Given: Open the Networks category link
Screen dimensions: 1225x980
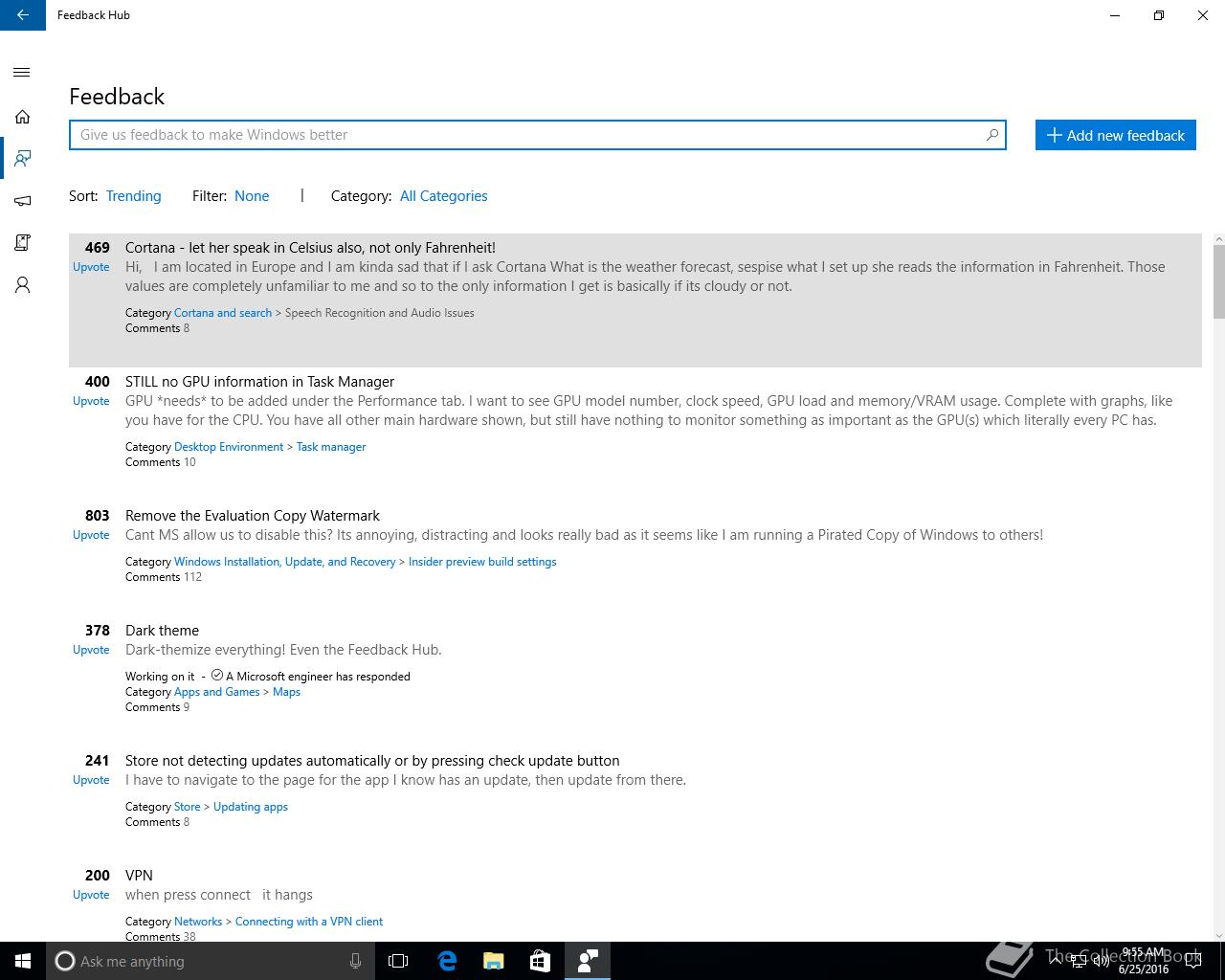Looking at the screenshot, I should pos(198,922).
